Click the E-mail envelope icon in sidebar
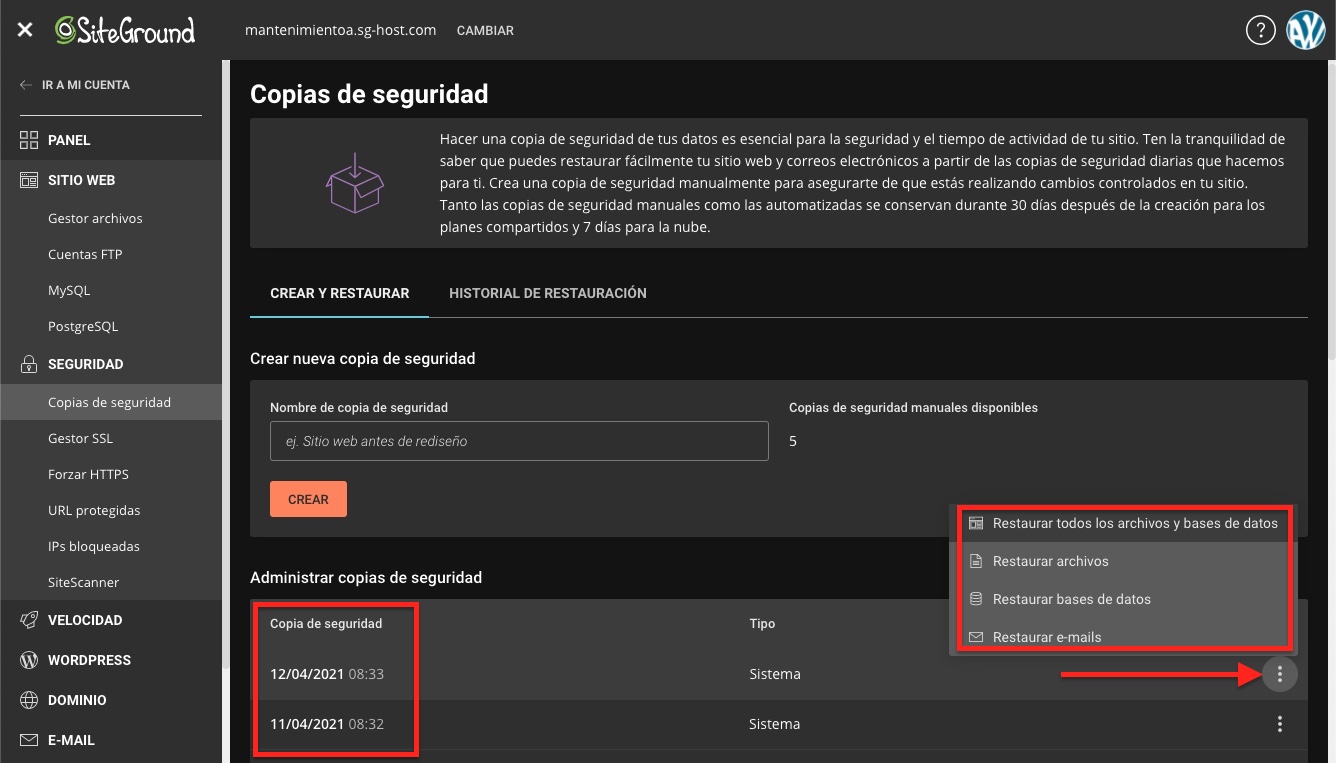 click(29, 740)
